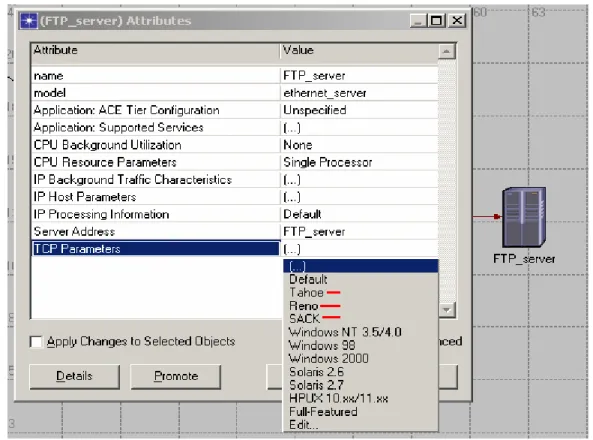Select Application: ACE Tier Configuration attribute
593x440 pixels.
[156, 110]
